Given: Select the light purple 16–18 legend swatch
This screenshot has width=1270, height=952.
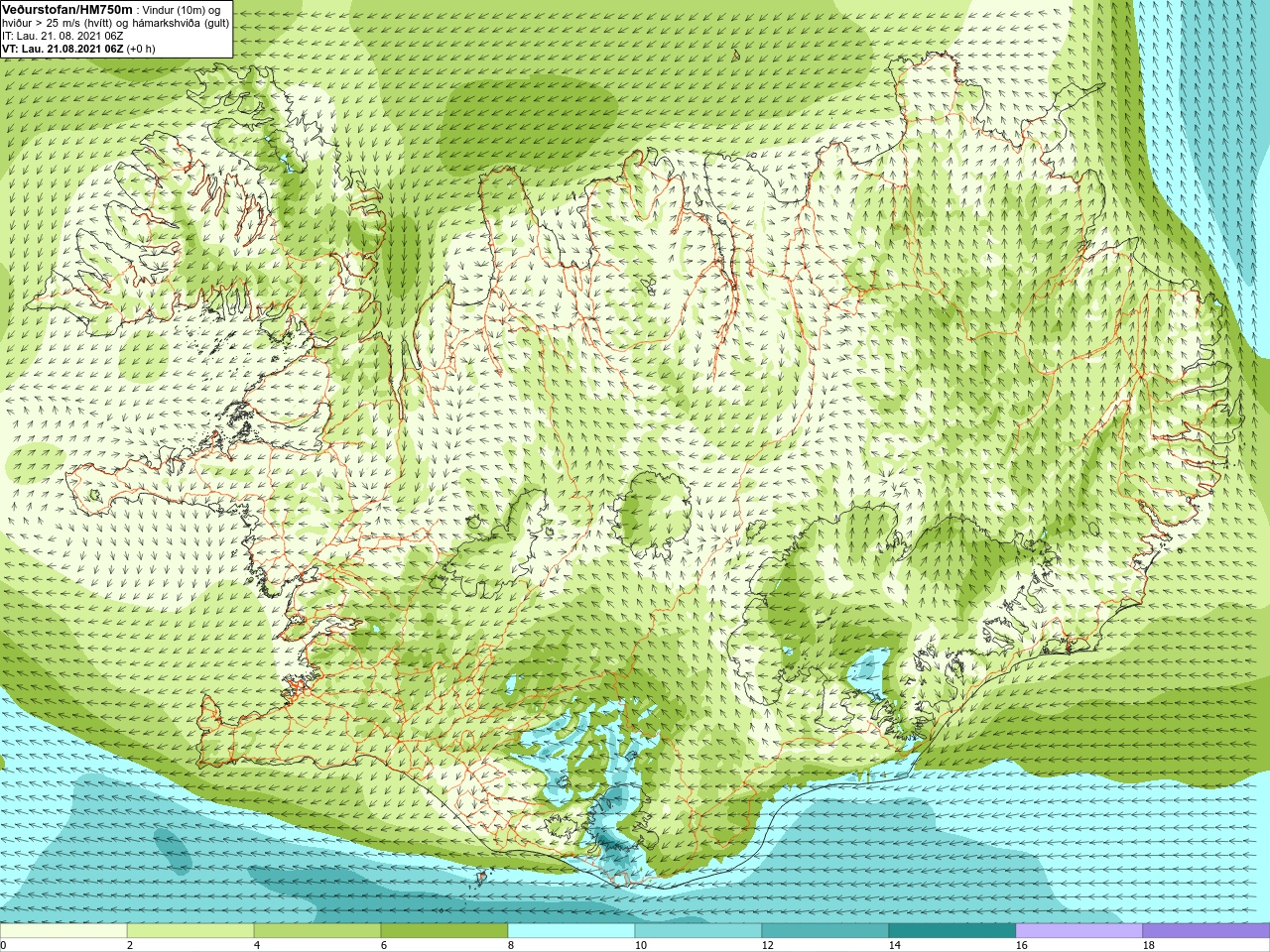Looking at the screenshot, I should 1079,931.
